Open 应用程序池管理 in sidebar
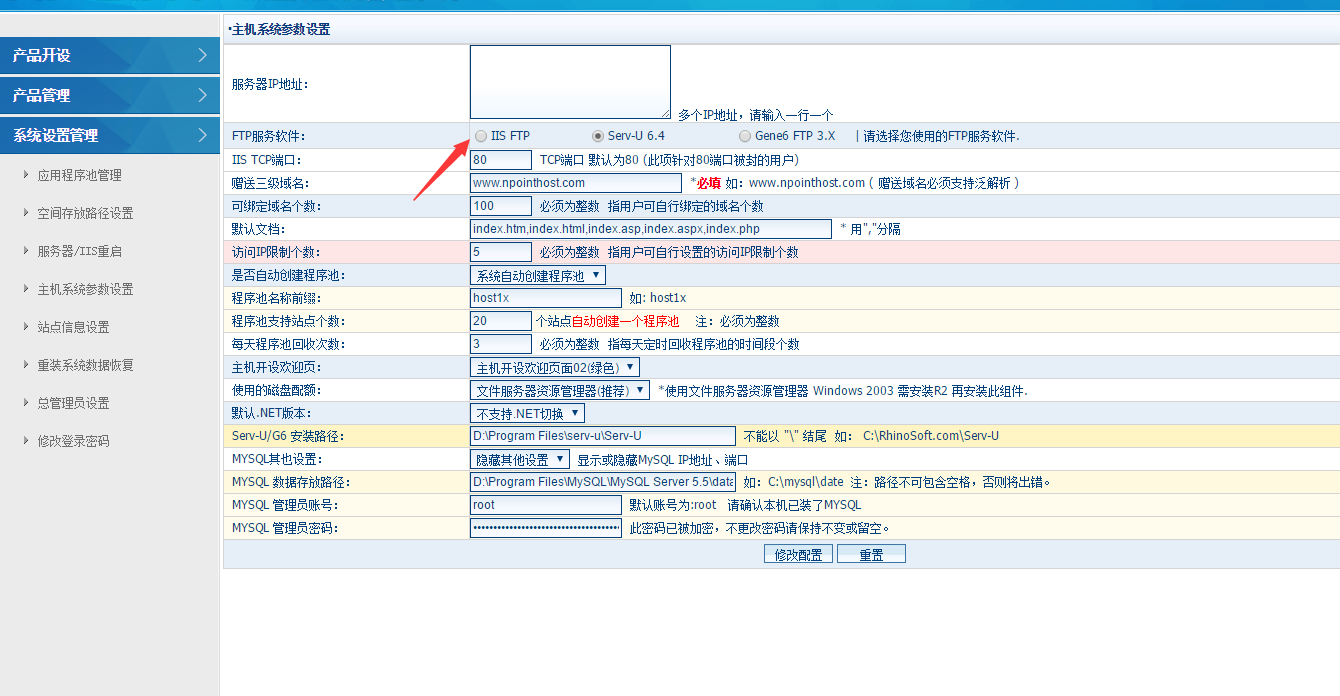This screenshot has width=1340, height=696. 79,175
